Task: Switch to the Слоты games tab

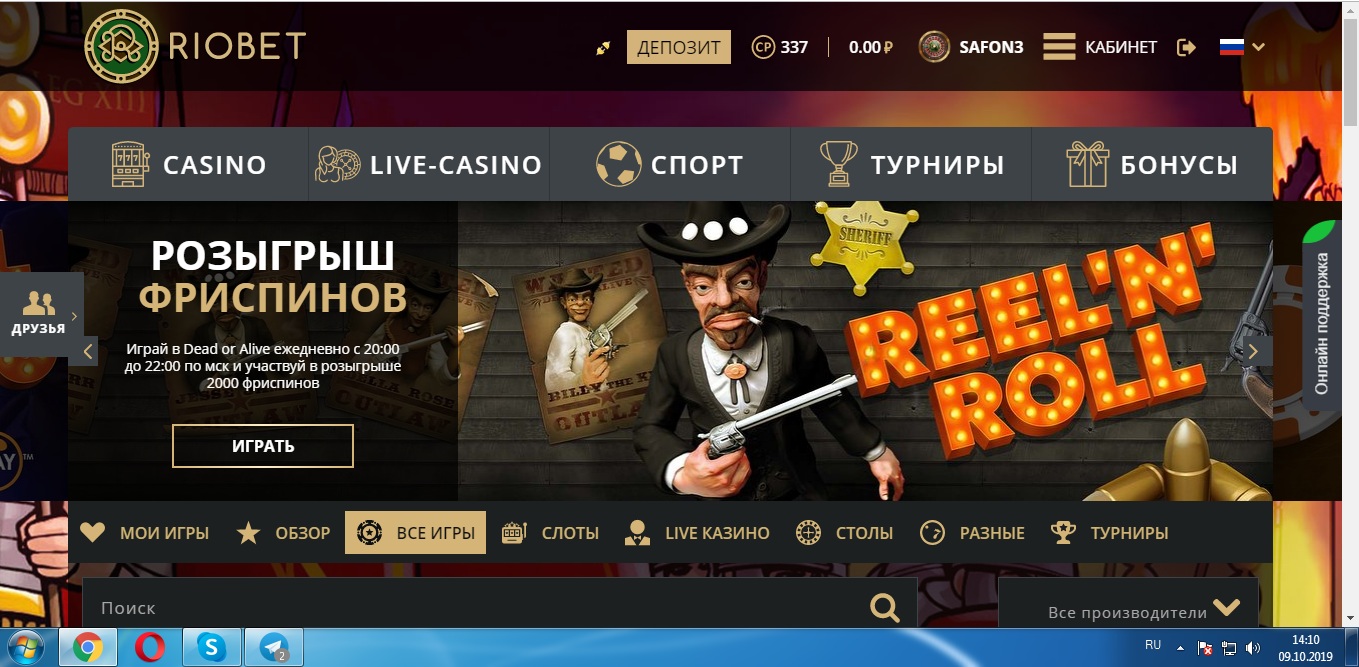Action: (550, 533)
